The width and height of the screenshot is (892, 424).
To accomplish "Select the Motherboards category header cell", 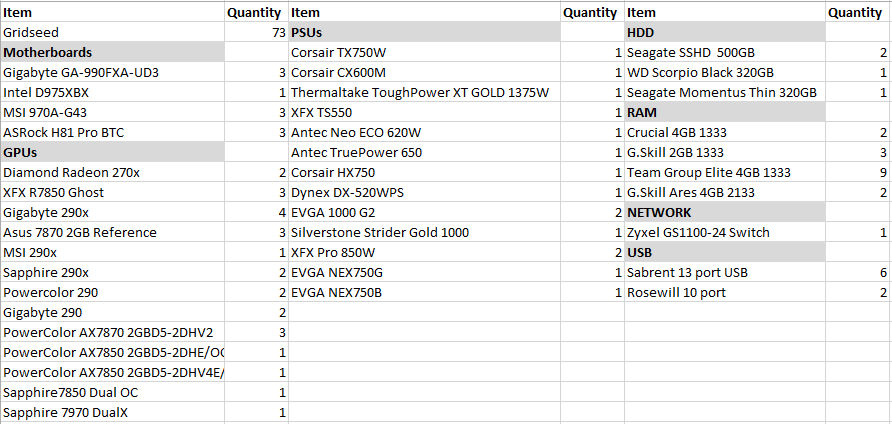I will pos(112,52).
